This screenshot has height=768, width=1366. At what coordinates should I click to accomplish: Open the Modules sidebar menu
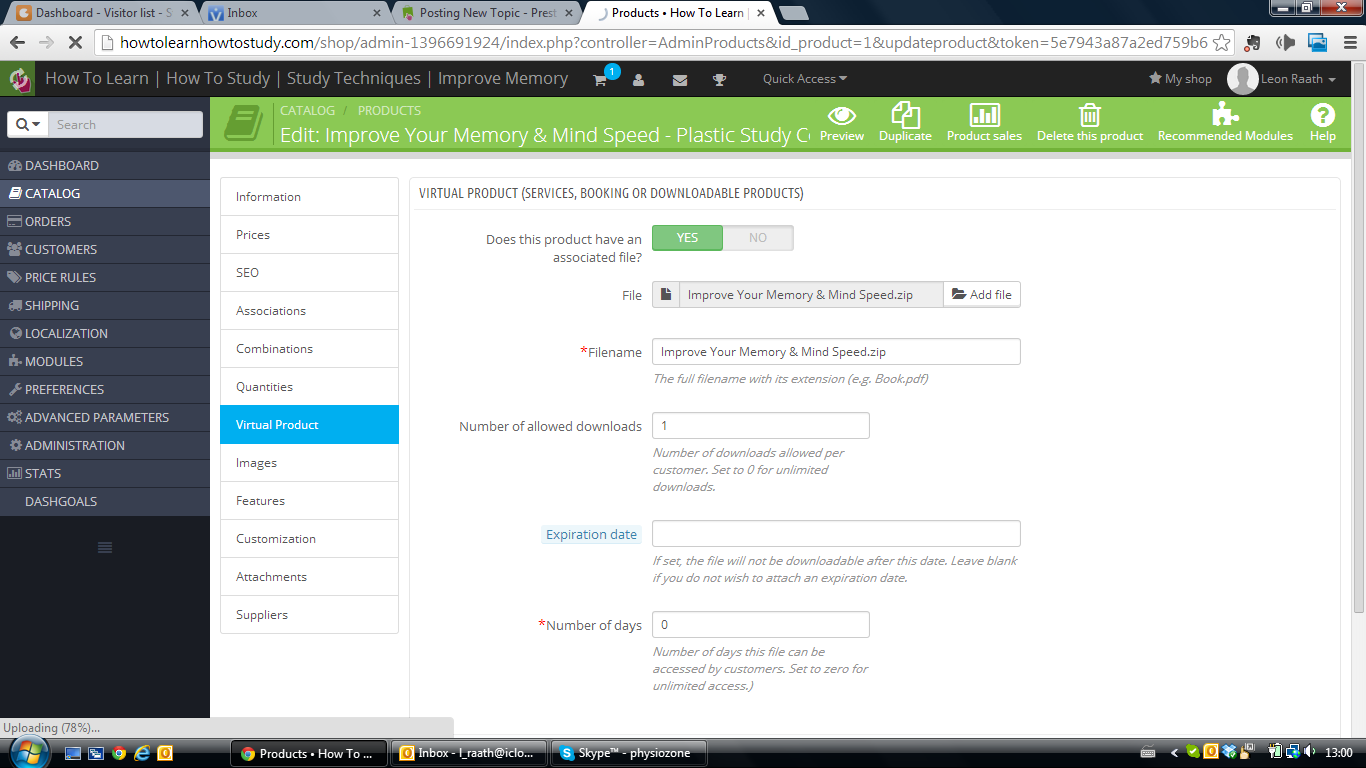point(105,361)
